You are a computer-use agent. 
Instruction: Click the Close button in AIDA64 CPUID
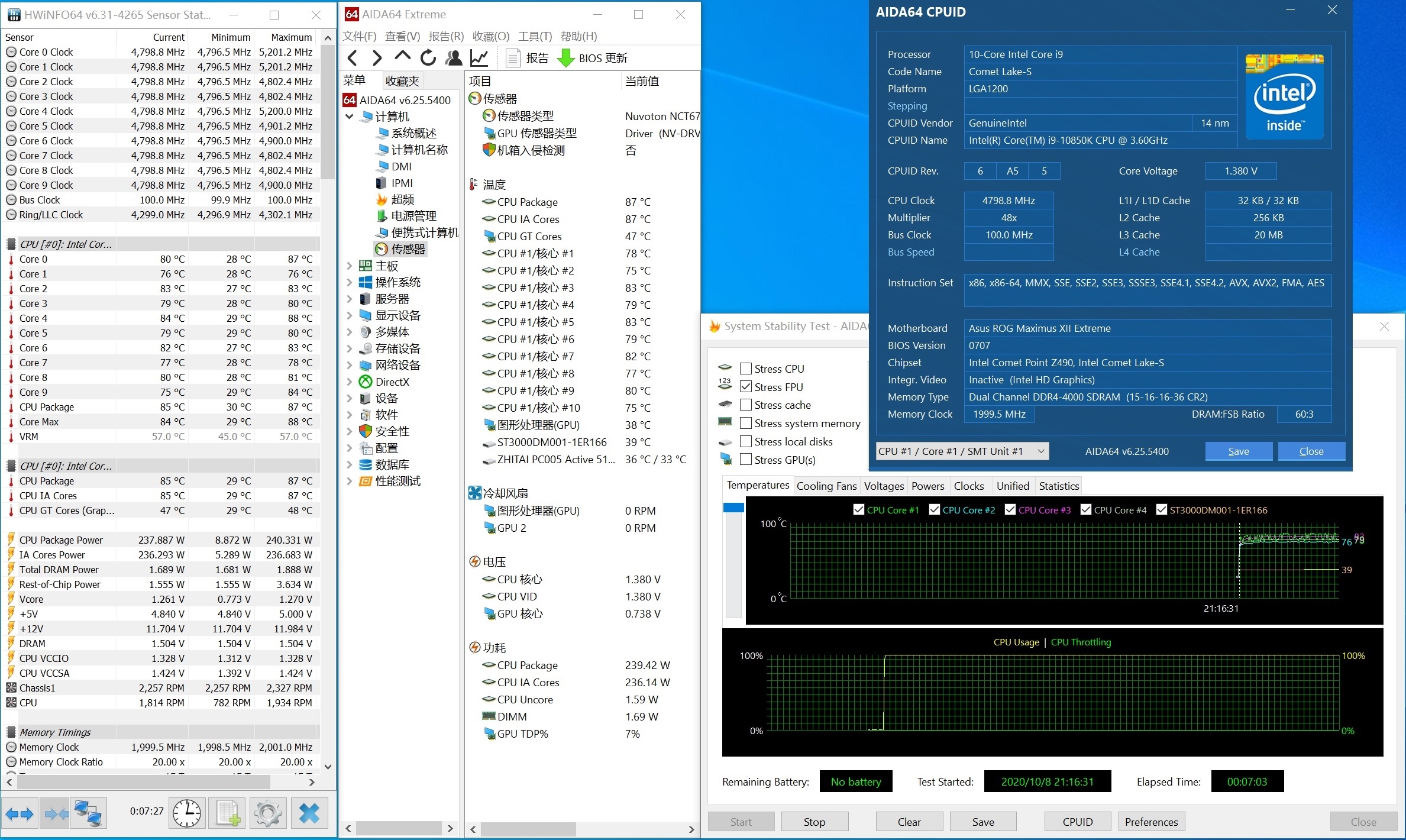coord(1311,451)
